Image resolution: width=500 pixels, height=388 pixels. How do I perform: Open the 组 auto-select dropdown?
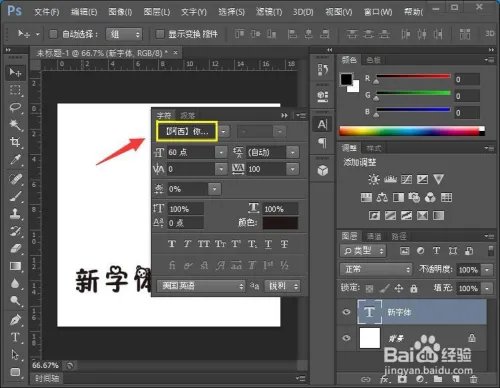coord(124,34)
